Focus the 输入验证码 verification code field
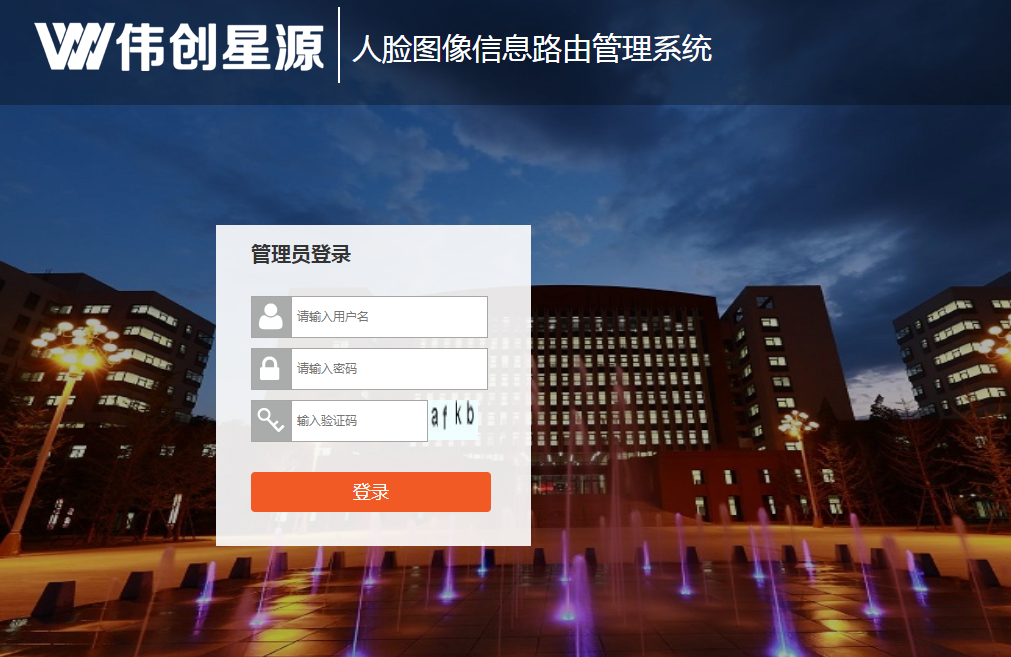Screen dimensions: 1011x657 [x=359, y=421]
